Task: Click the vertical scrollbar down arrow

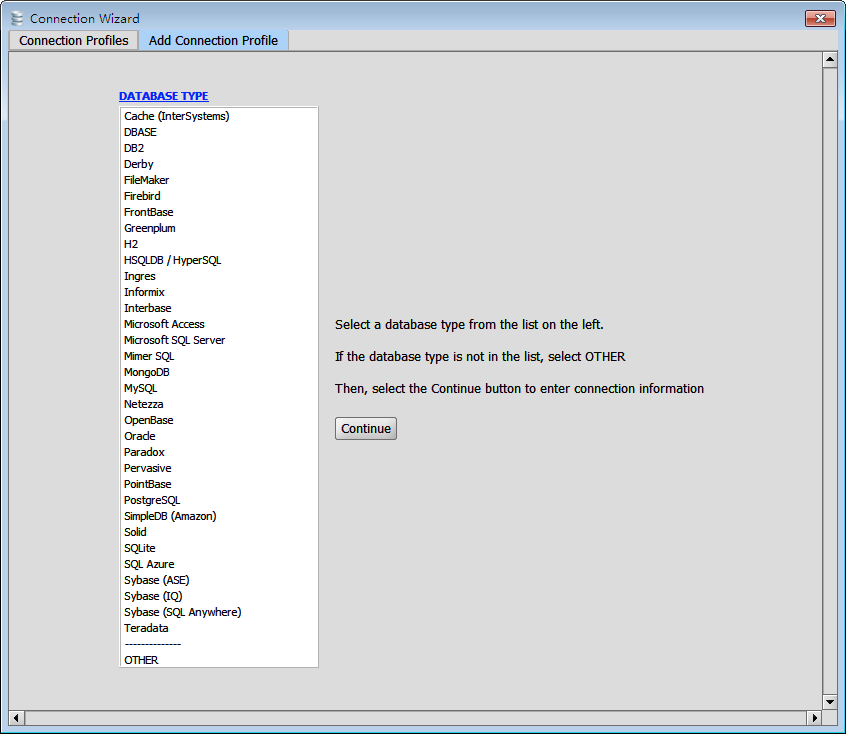Action: (830, 702)
